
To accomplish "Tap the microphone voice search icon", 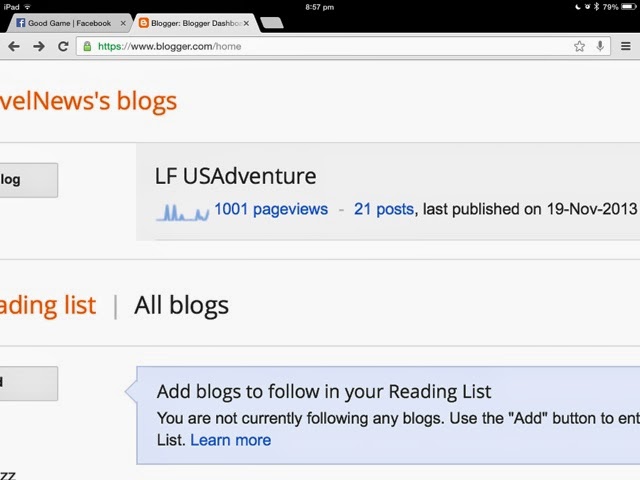I will (600, 46).
